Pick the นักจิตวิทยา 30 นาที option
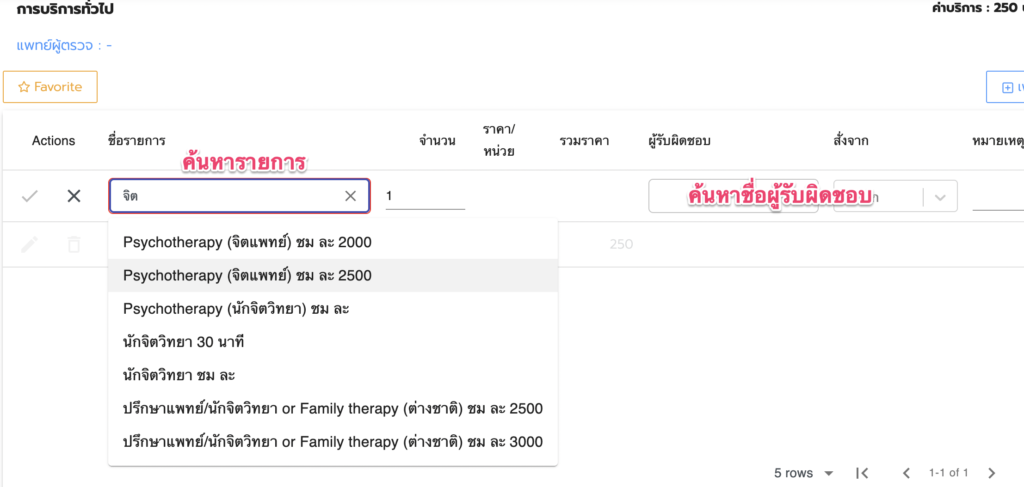 coord(184,342)
